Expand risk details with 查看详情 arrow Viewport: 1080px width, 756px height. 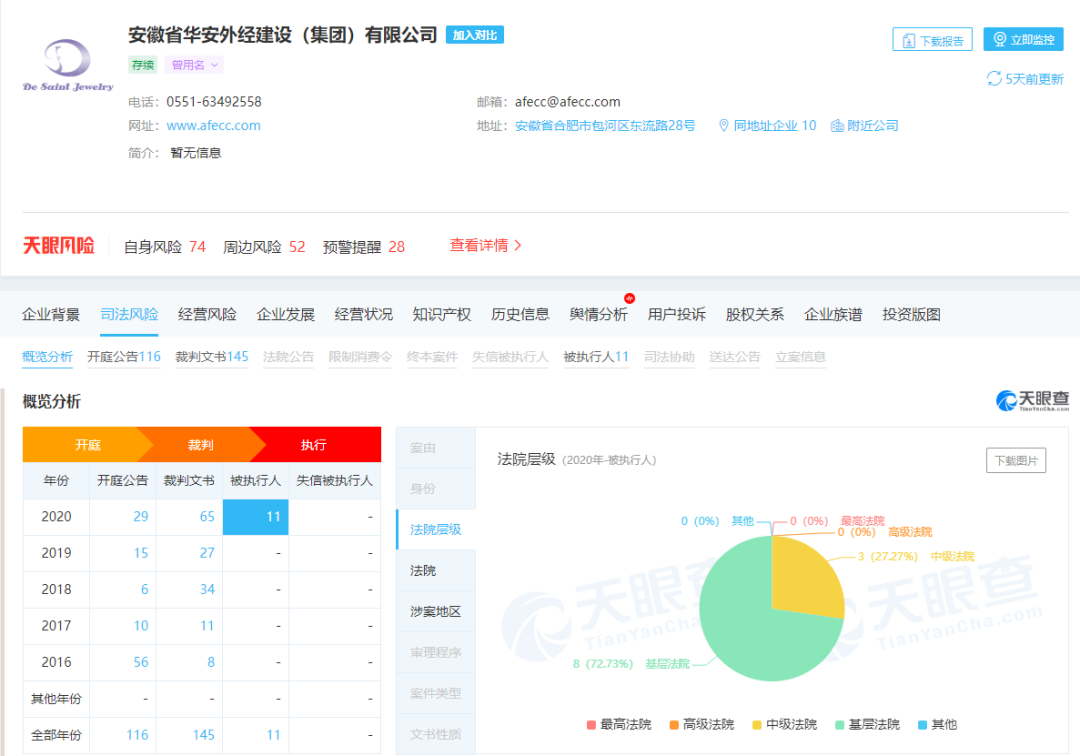[486, 246]
